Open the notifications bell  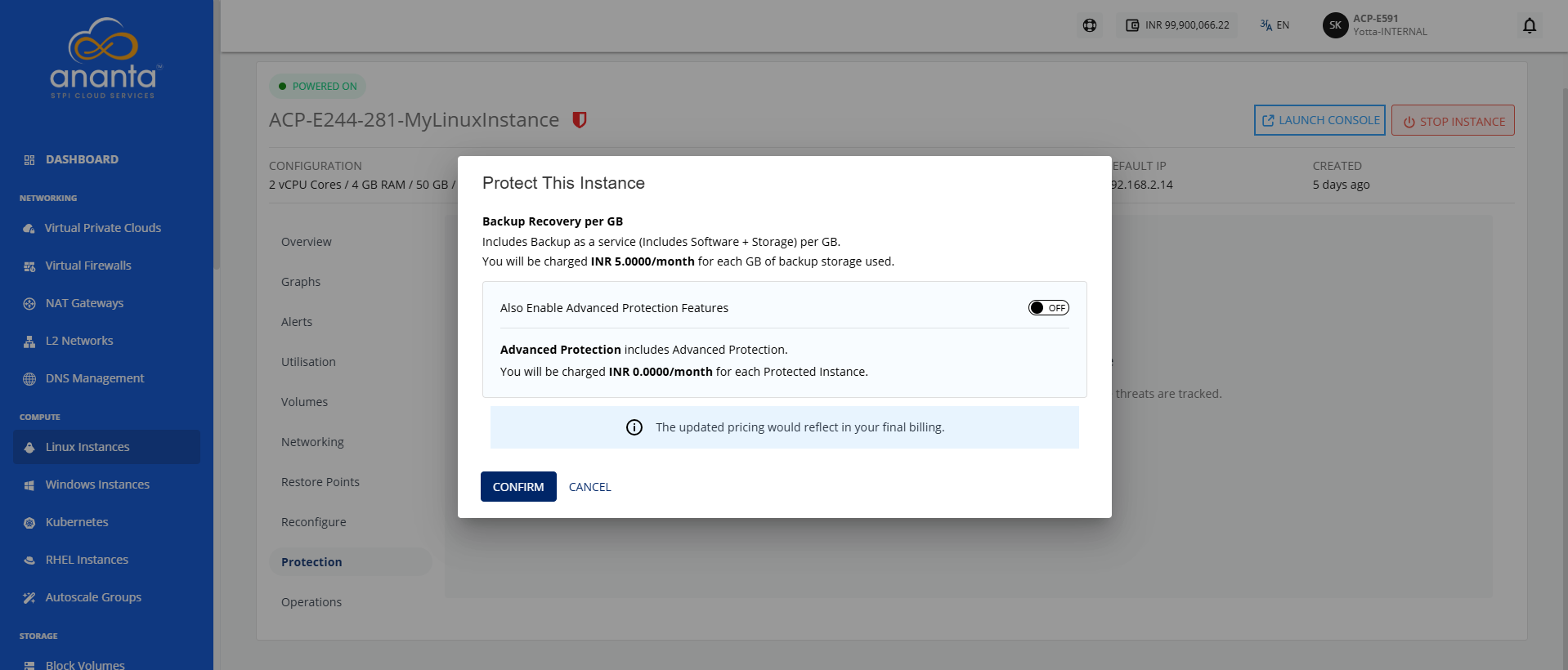point(1530,25)
